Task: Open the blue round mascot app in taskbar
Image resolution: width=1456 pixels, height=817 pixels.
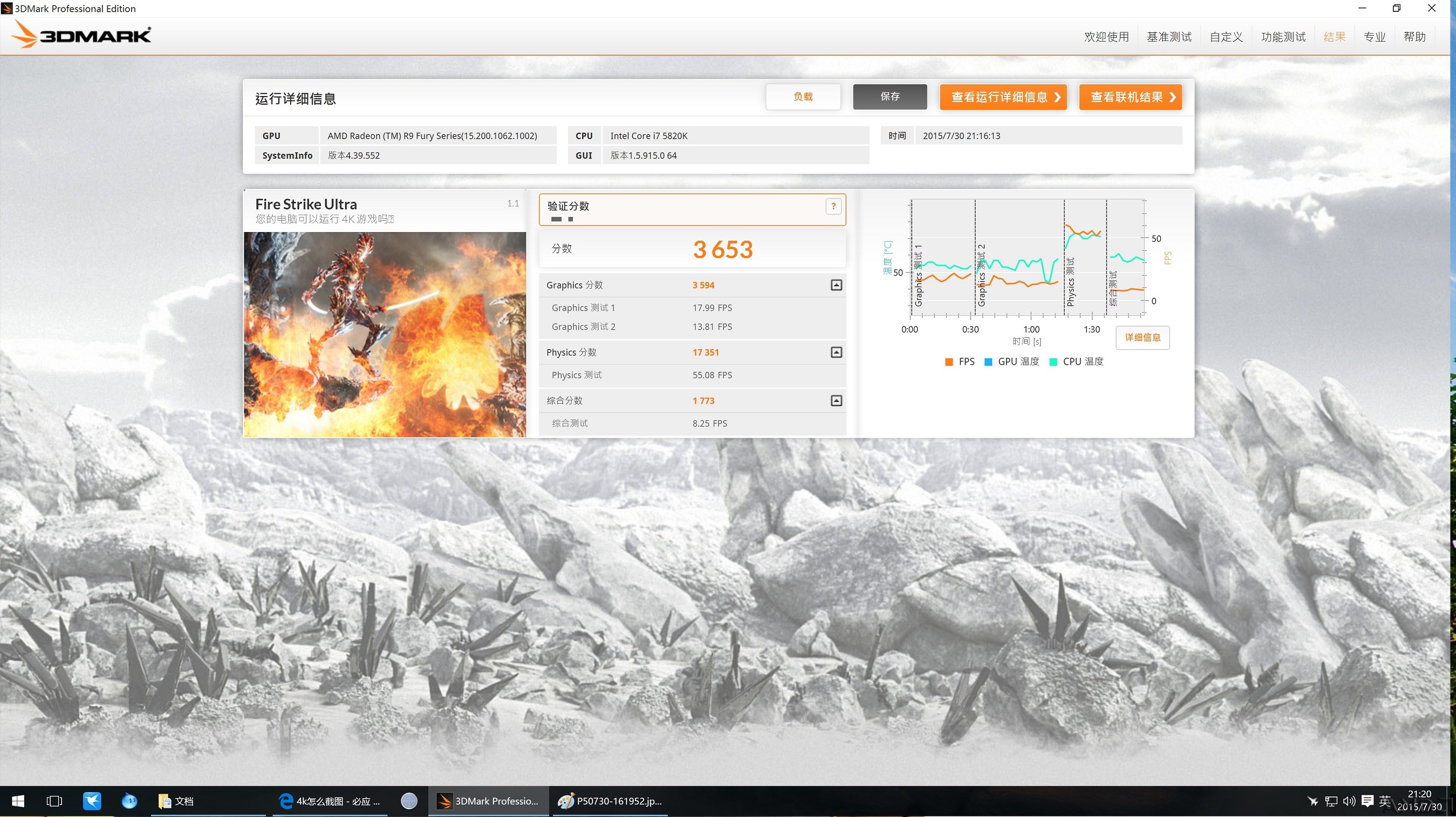Action: 129,801
